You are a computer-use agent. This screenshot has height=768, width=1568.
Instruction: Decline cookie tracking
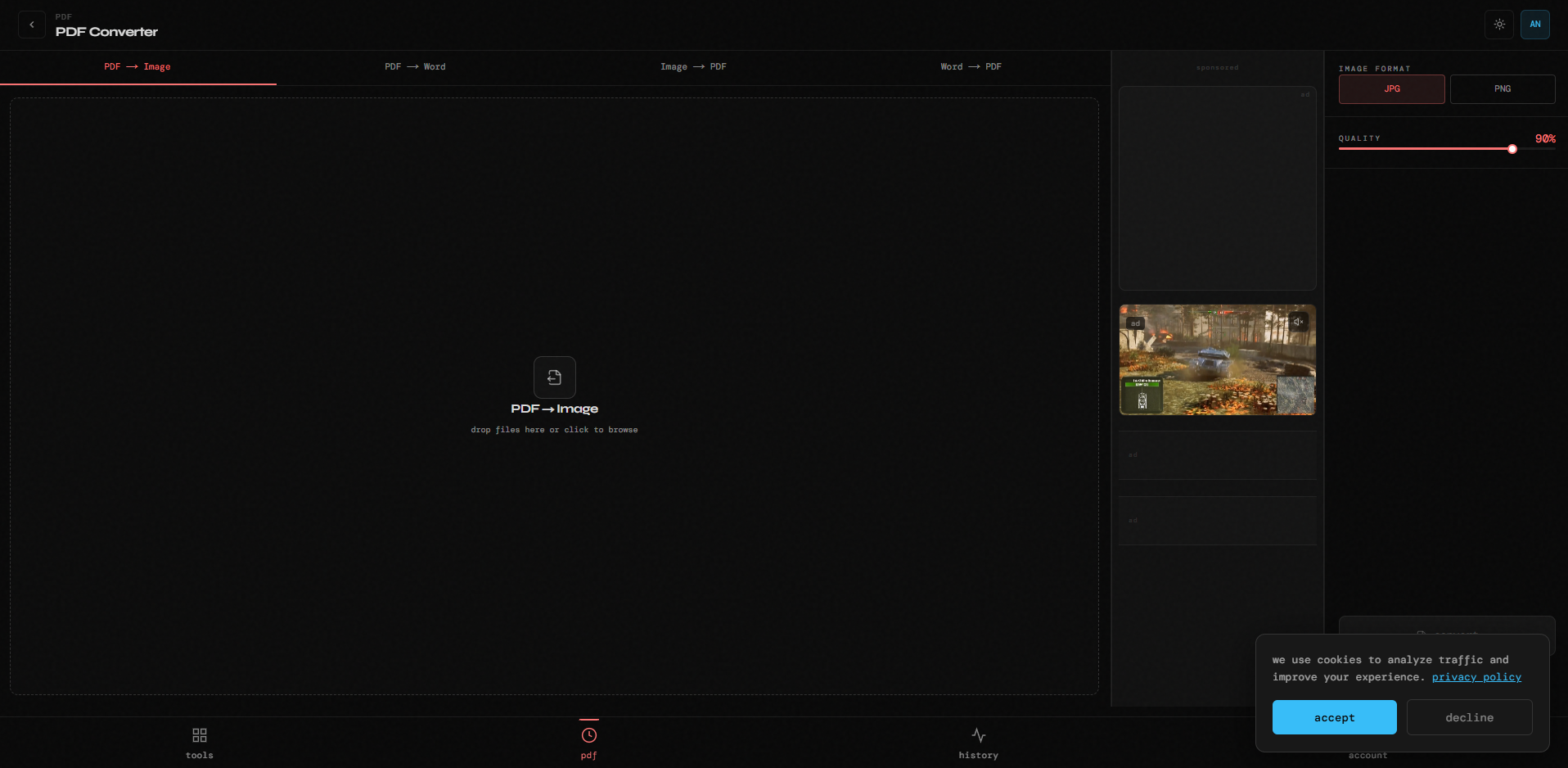[1469, 717]
